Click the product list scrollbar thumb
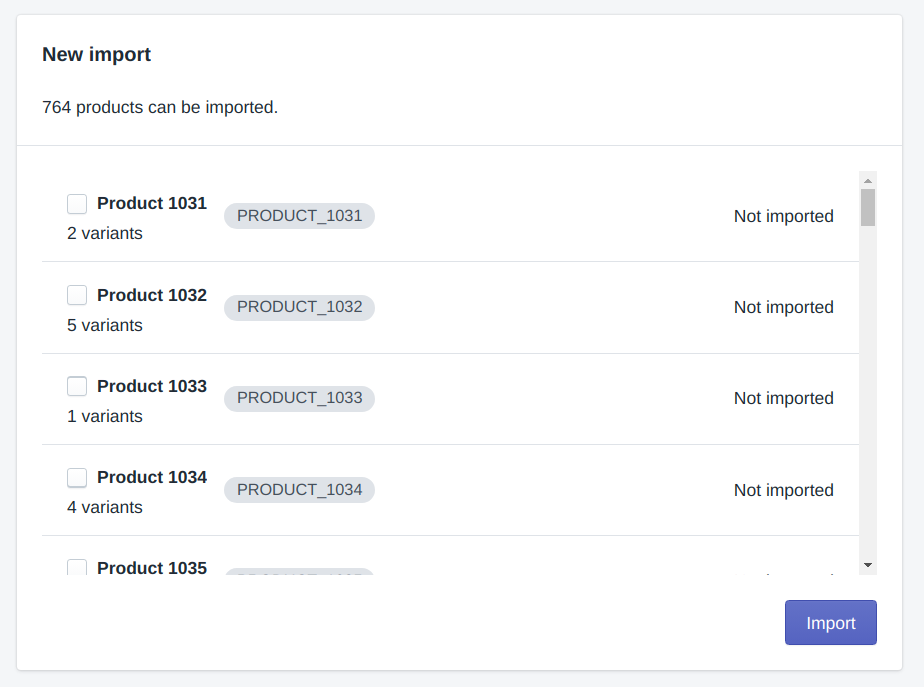The height and width of the screenshot is (687, 924). click(x=867, y=207)
